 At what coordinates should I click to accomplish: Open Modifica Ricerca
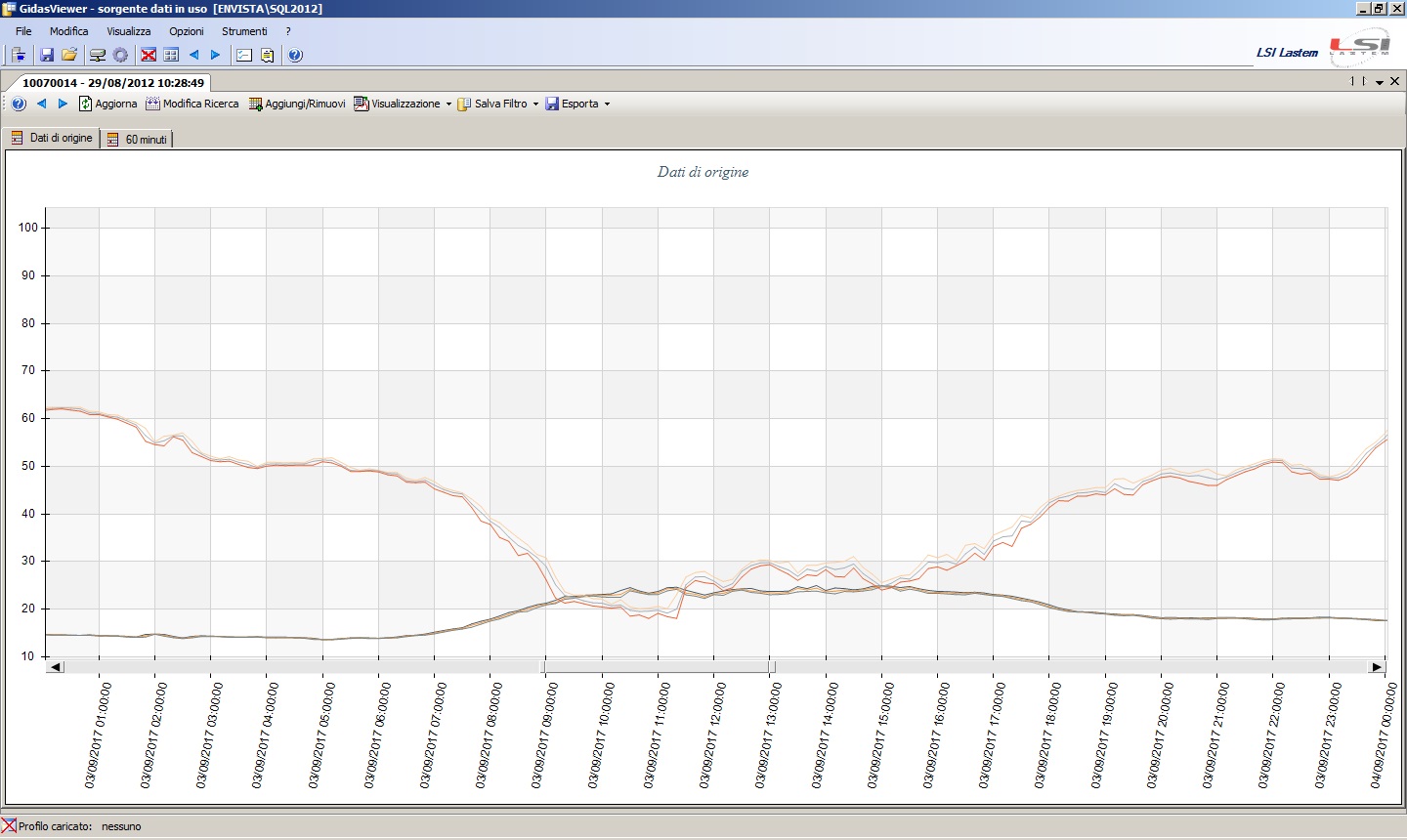click(192, 104)
